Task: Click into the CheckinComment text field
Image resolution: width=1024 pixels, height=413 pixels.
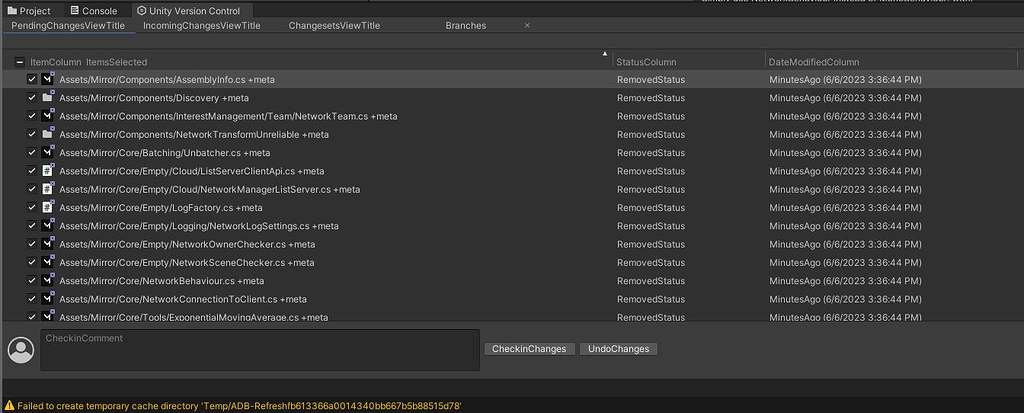Action: [x=260, y=352]
